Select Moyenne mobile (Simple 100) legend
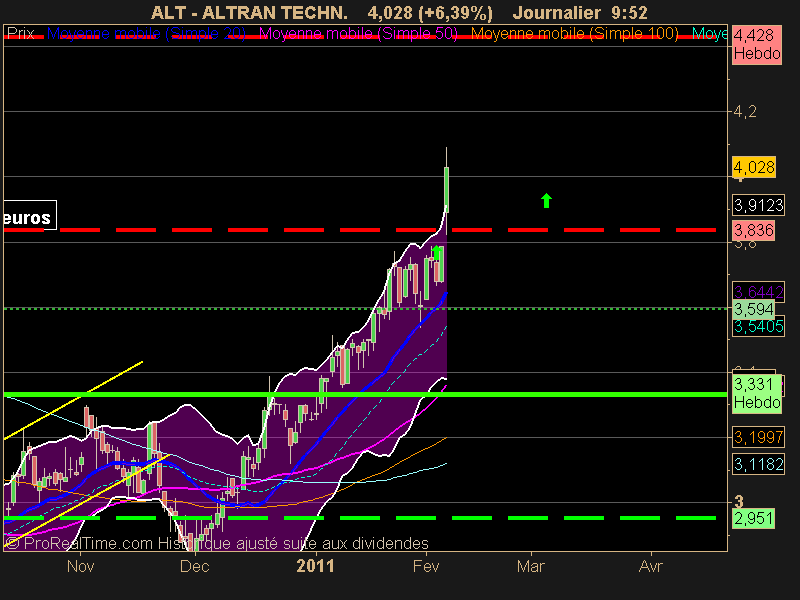Screen dimensions: 800x600 [x=574, y=34]
